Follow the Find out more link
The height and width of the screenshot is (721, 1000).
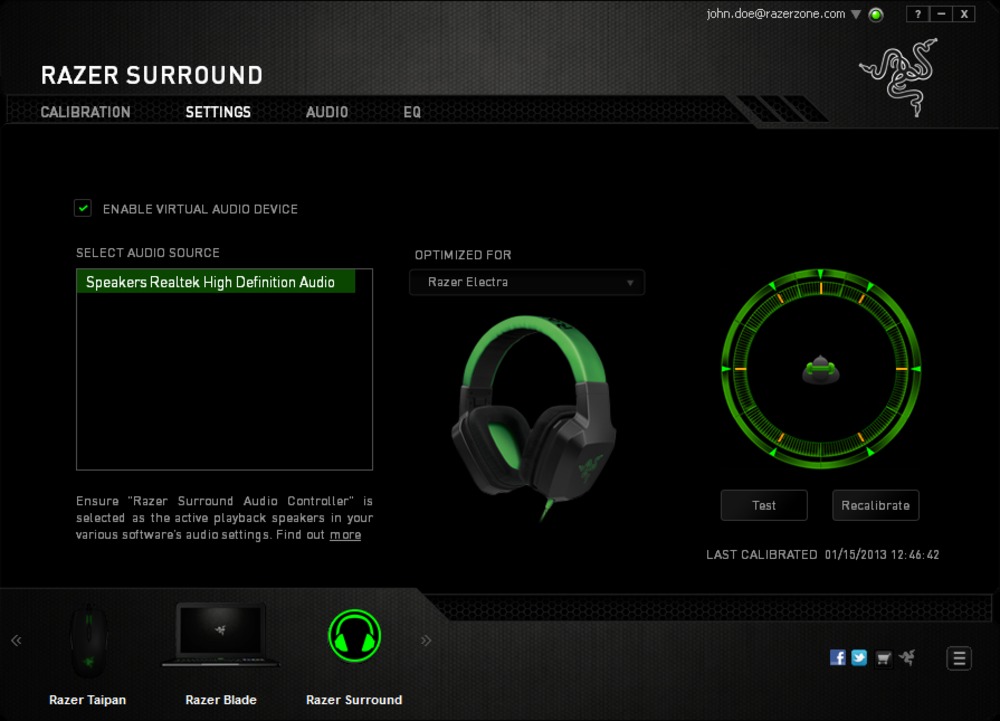click(x=345, y=535)
